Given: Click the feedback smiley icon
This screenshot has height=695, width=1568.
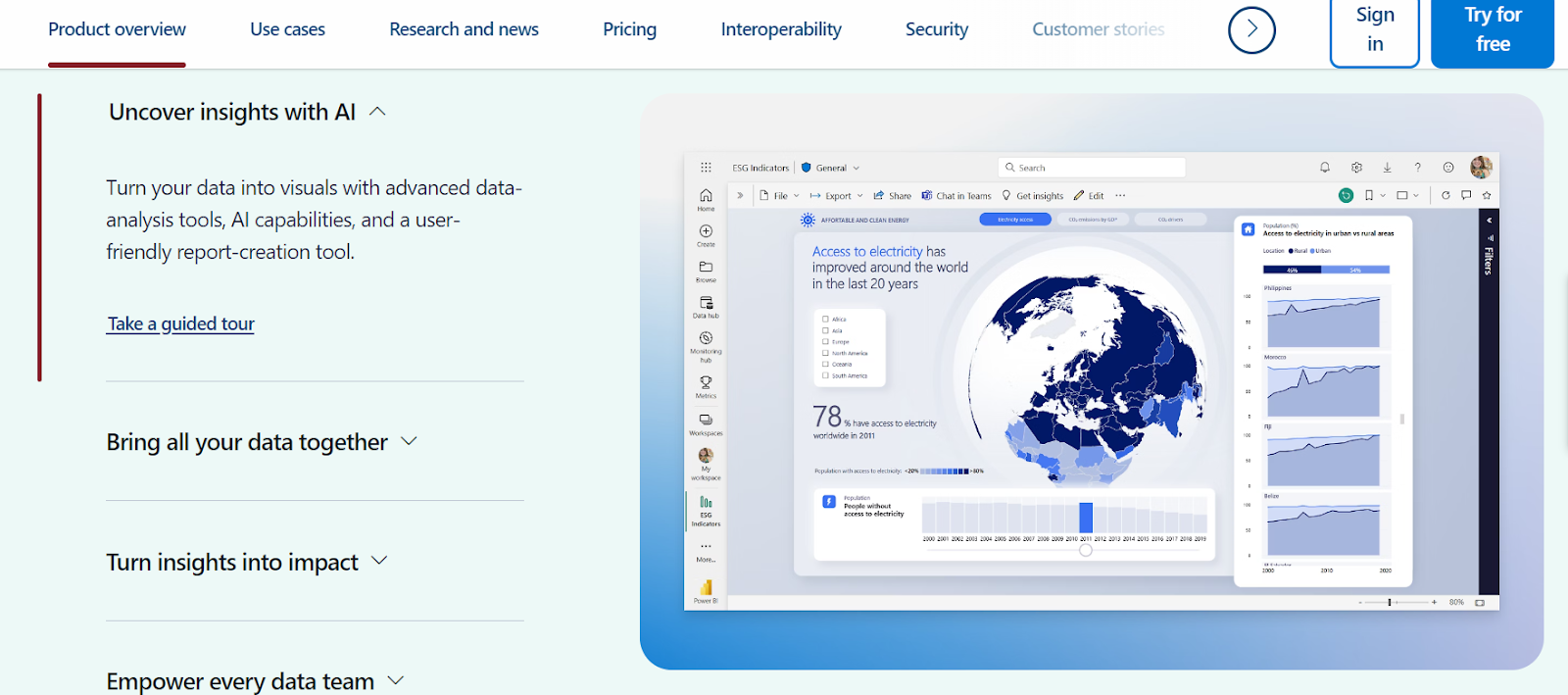Looking at the screenshot, I should click(1448, 168).
